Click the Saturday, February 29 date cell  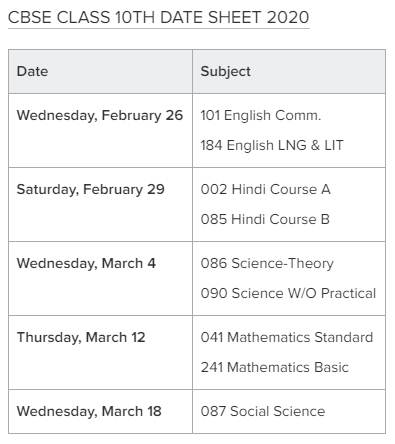click(100, 205)
